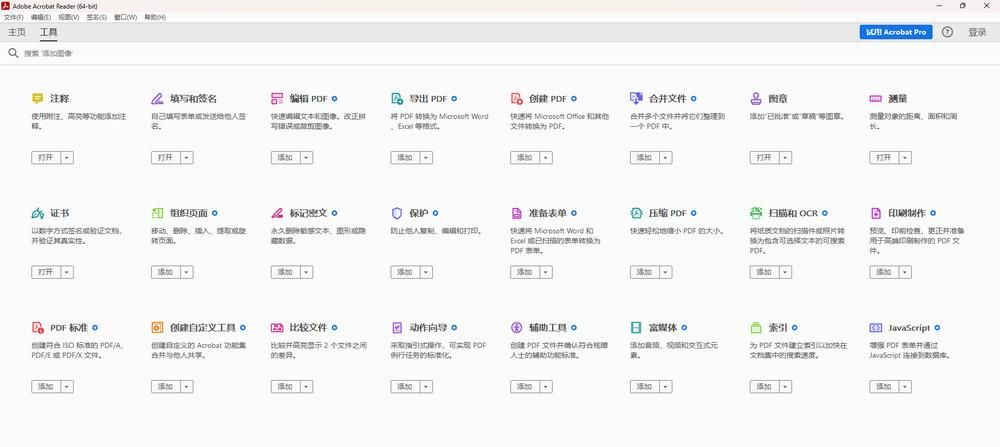Click the 保护 shield icon

click(397, 213)
